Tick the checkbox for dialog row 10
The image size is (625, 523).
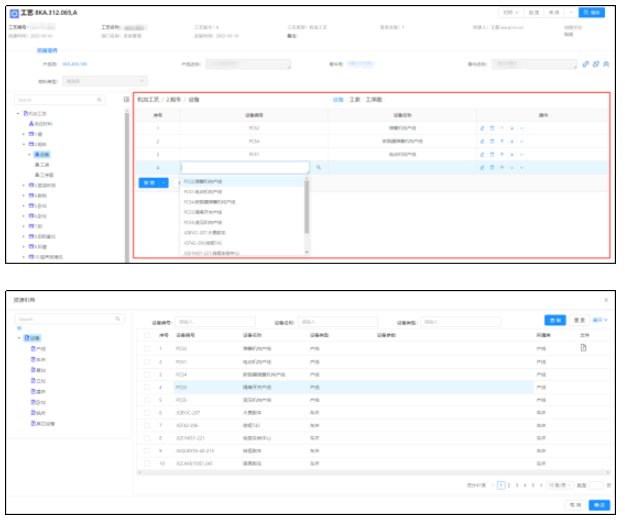pyautogui.click(x=146, y=463)
